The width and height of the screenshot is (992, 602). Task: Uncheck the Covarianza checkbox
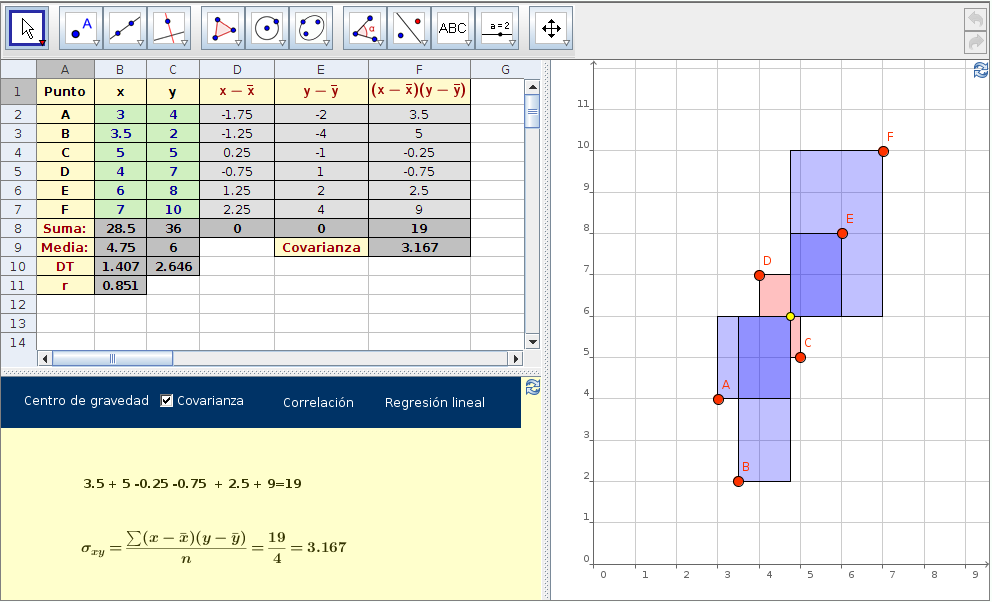[167, 401]
